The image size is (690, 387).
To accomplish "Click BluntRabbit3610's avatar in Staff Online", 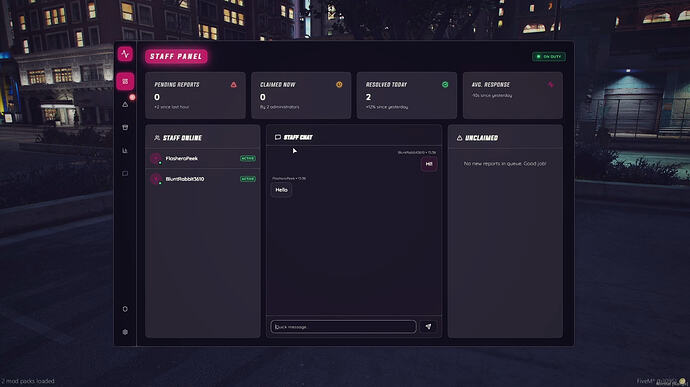I will click(x=156, y=179).
